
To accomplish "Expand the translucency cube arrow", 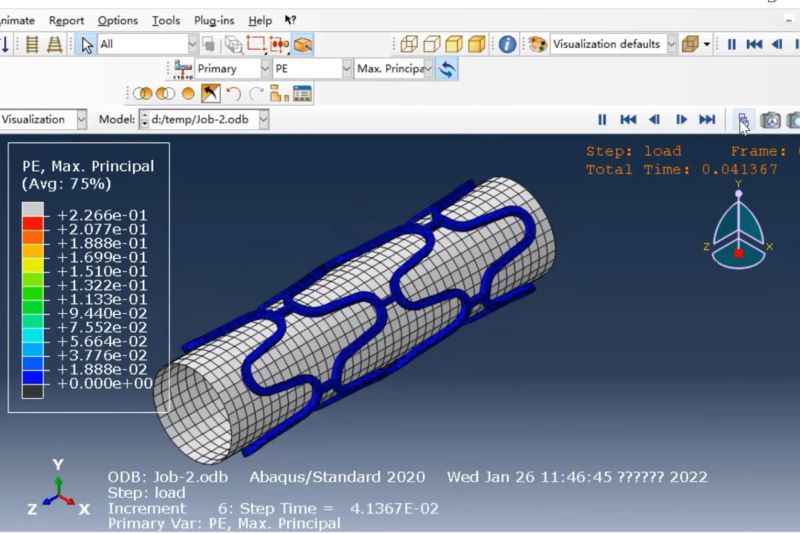I will coord(707,44).
